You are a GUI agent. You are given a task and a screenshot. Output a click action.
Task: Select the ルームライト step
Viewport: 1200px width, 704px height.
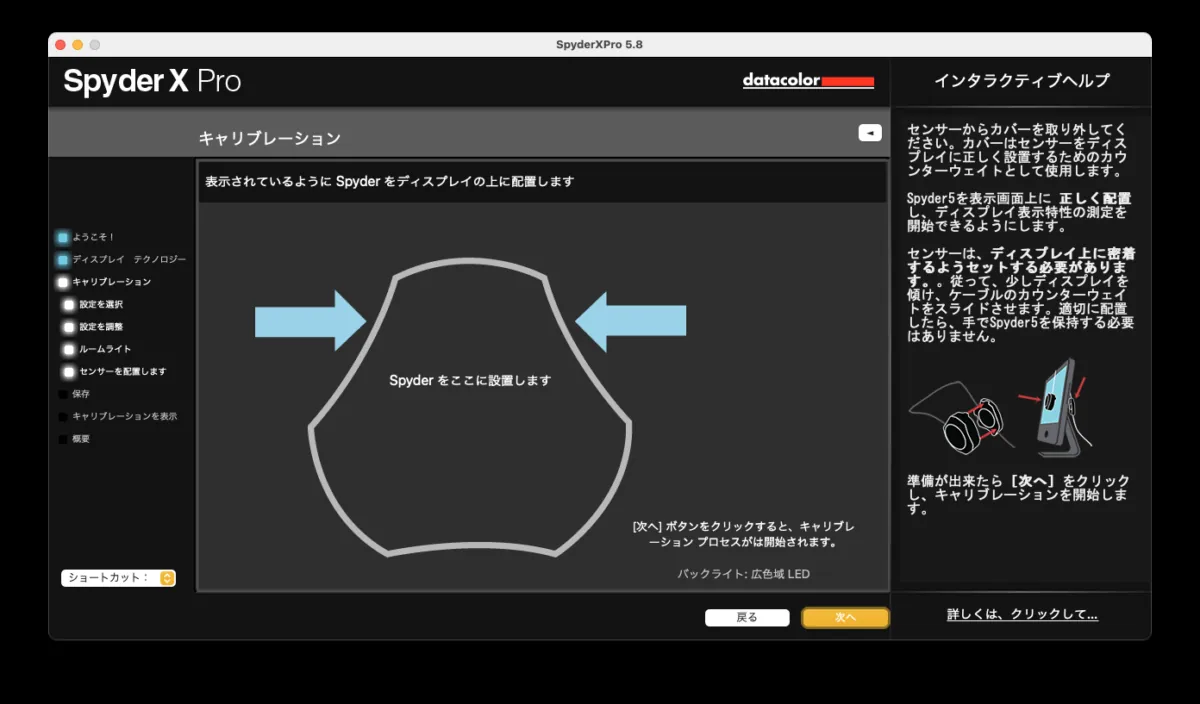coord(69,350)
